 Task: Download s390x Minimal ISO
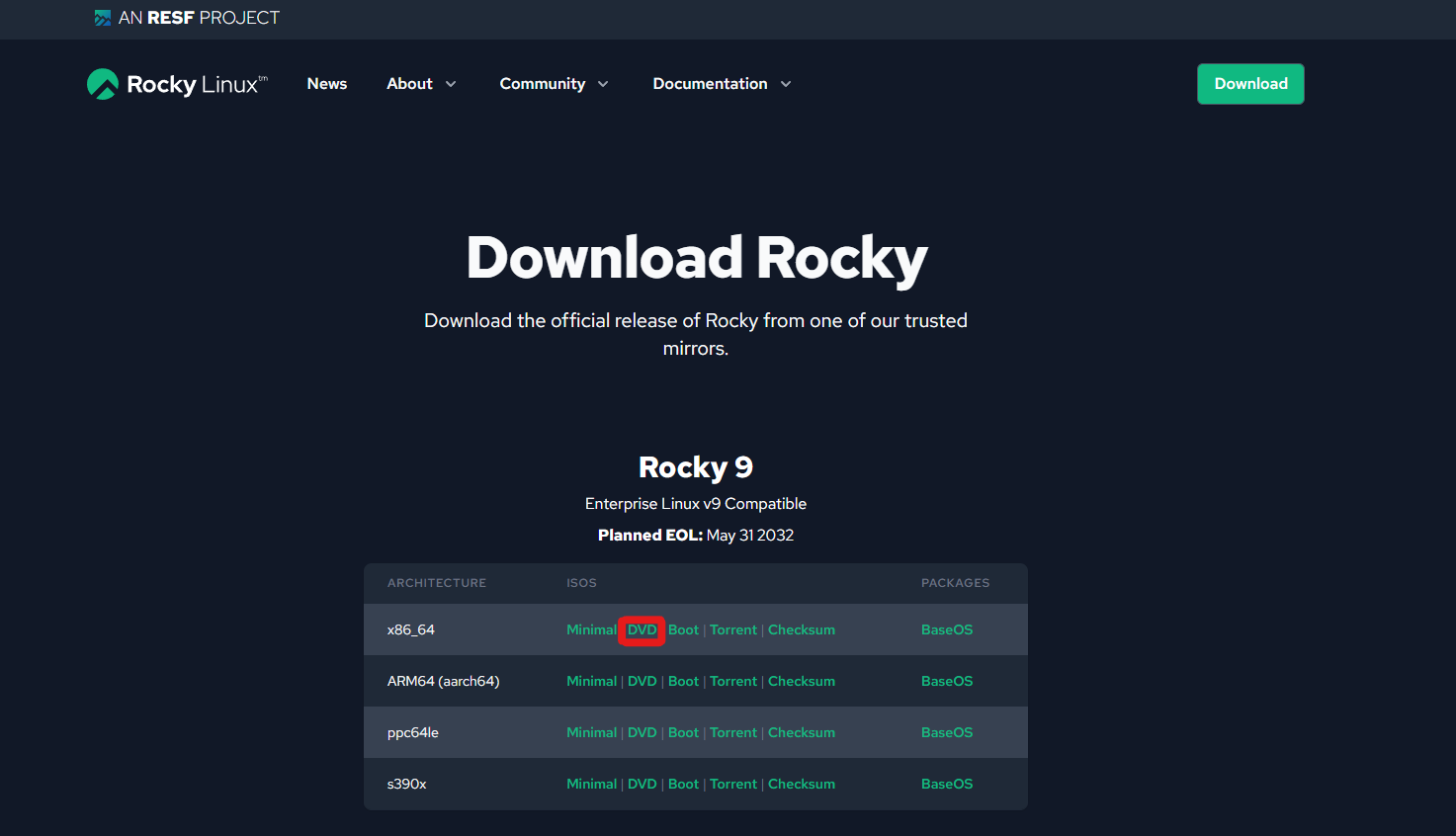(591, 784)
